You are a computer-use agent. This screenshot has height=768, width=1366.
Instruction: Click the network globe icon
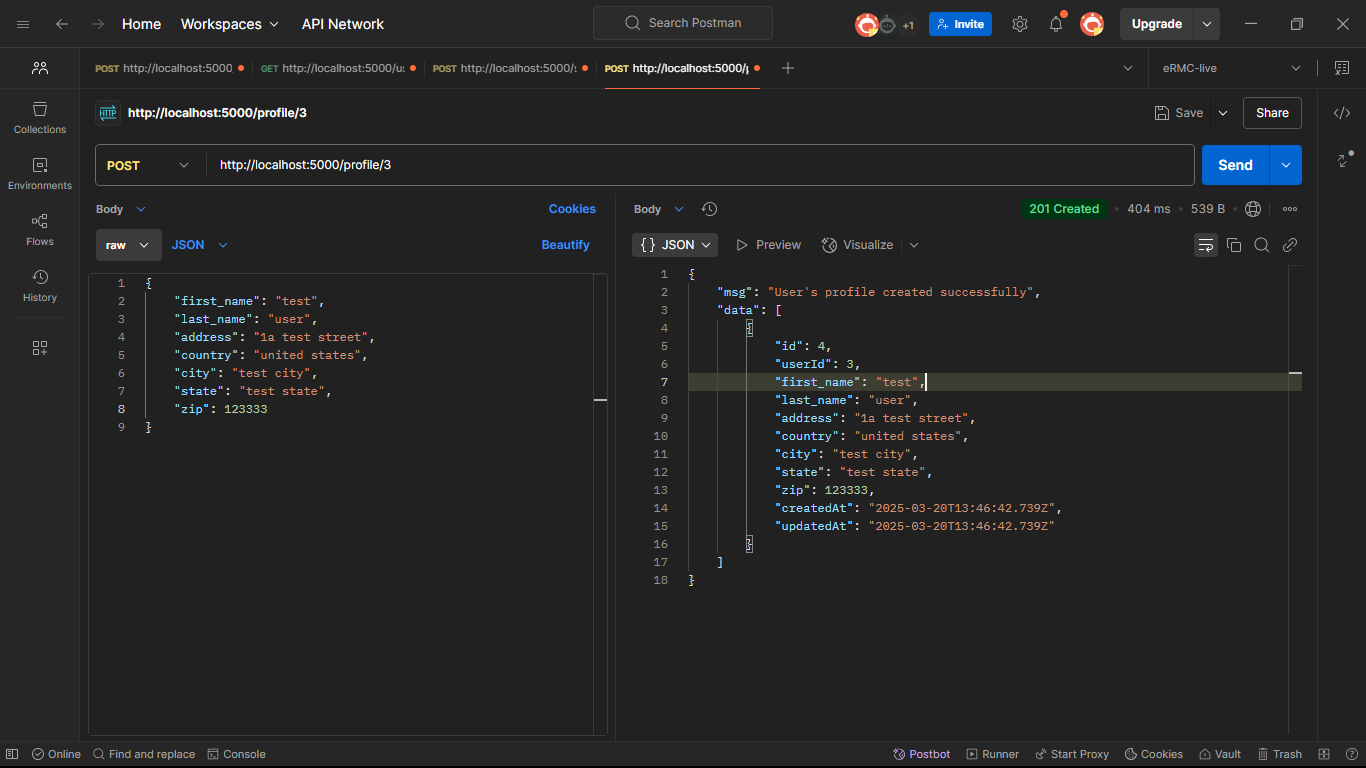[1253, 209]
